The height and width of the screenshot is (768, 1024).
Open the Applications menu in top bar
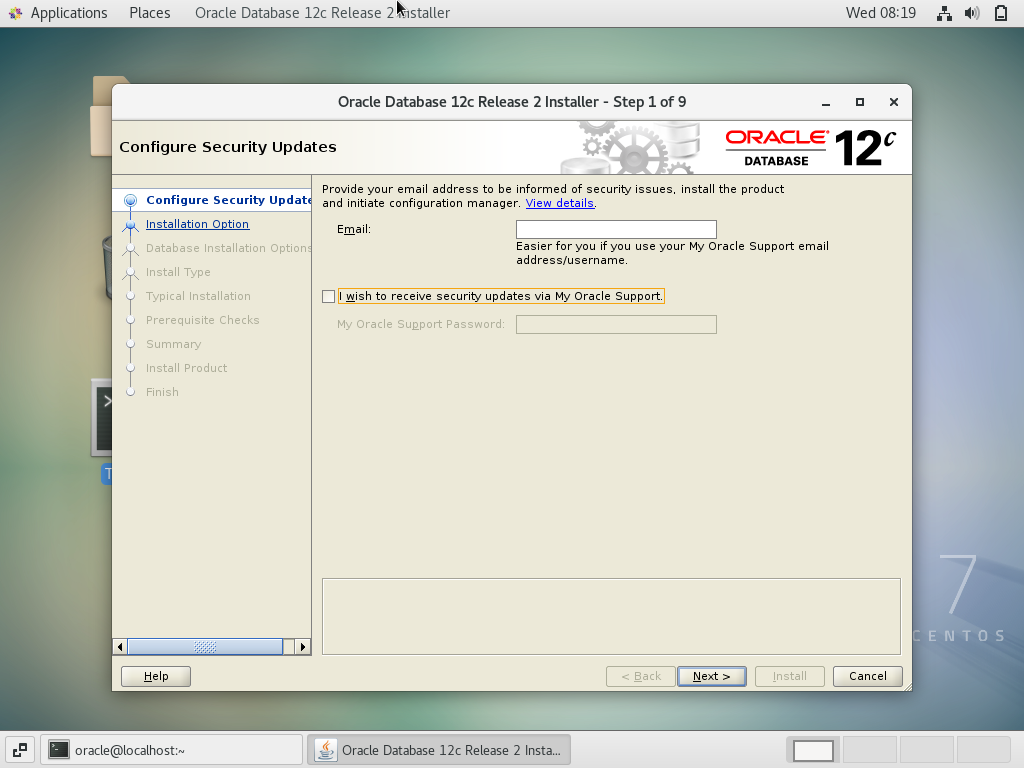tap(69, 13)
